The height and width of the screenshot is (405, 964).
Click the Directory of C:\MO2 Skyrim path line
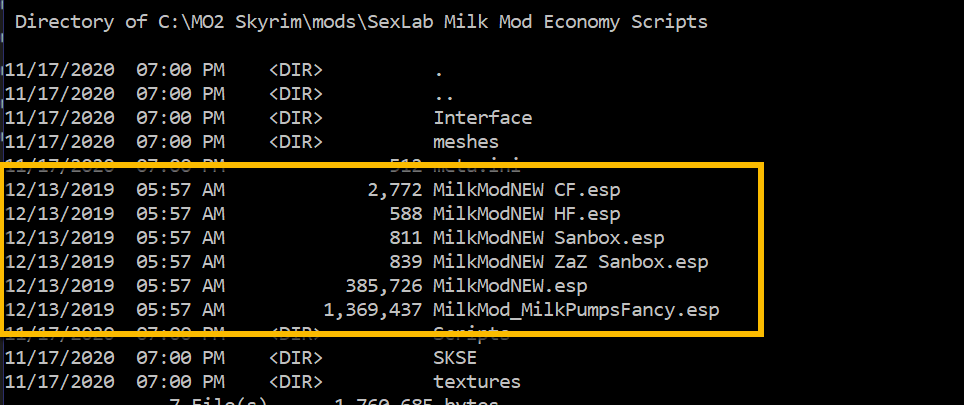click(x=362, y=22)
